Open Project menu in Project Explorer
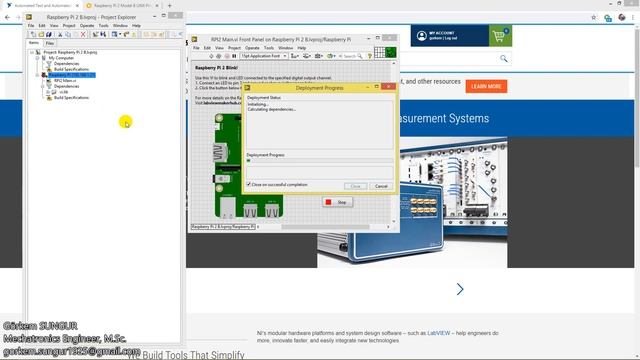Screen dimensions: 640x360 pos(69,26)
